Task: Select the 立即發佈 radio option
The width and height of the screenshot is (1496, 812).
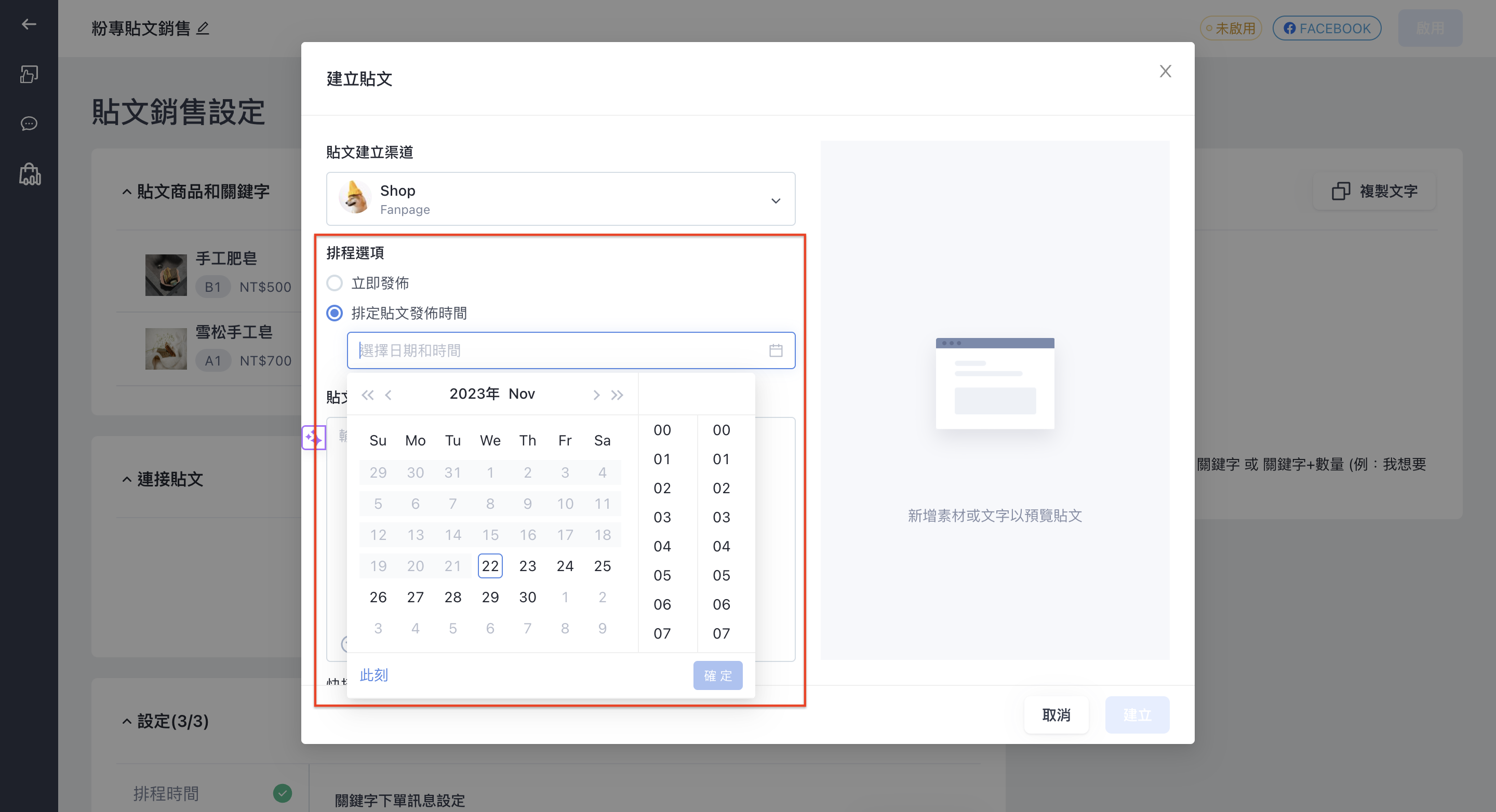Action: click(335, 283)
